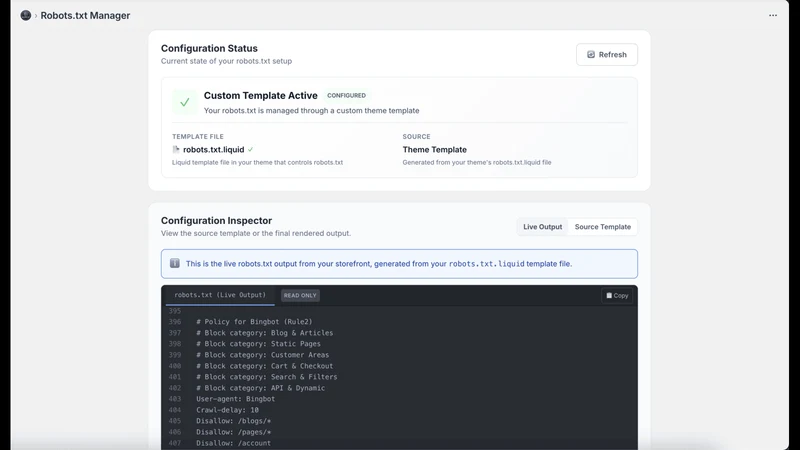This screenshot has height=450, width=800.
Task: Click line 'Block category: Customer Areas'
Action: (x=262, y=355)
